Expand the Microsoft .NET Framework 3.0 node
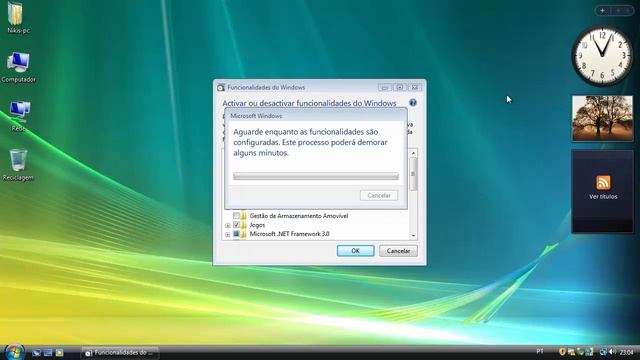 [x=227, y=234]
